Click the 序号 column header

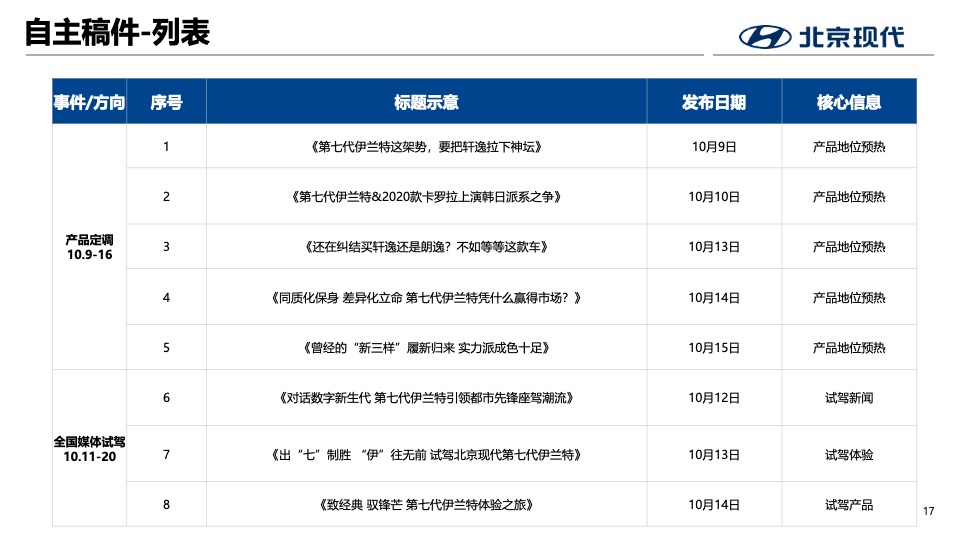167,102
